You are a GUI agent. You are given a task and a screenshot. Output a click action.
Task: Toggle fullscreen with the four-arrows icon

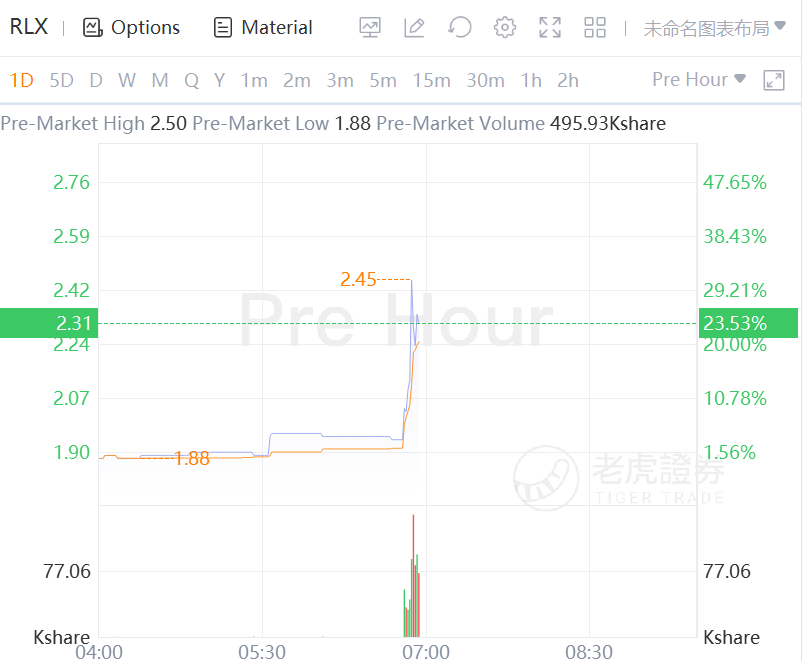click(x=550, y=27)
